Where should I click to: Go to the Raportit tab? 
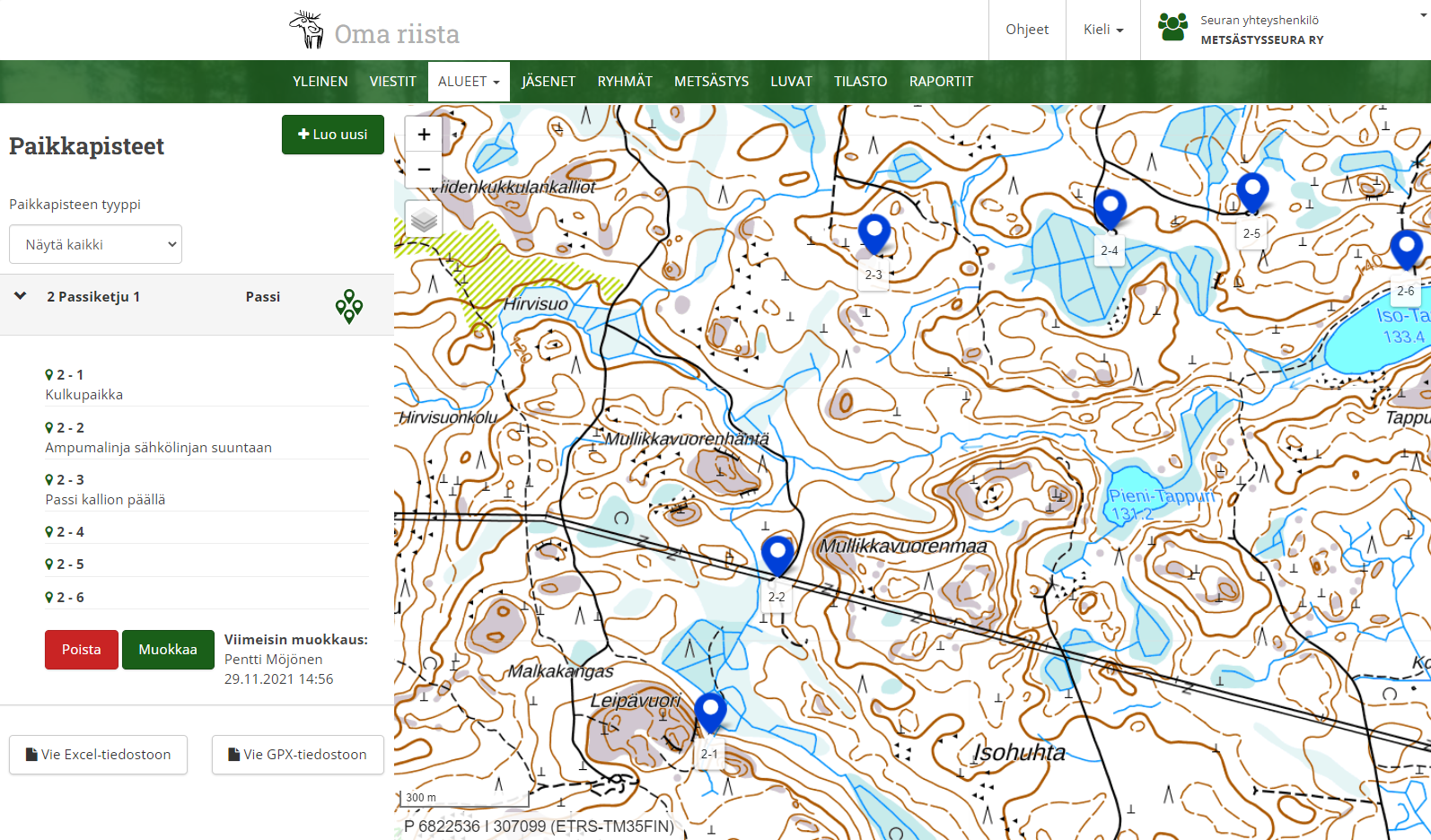click(940, 82)
